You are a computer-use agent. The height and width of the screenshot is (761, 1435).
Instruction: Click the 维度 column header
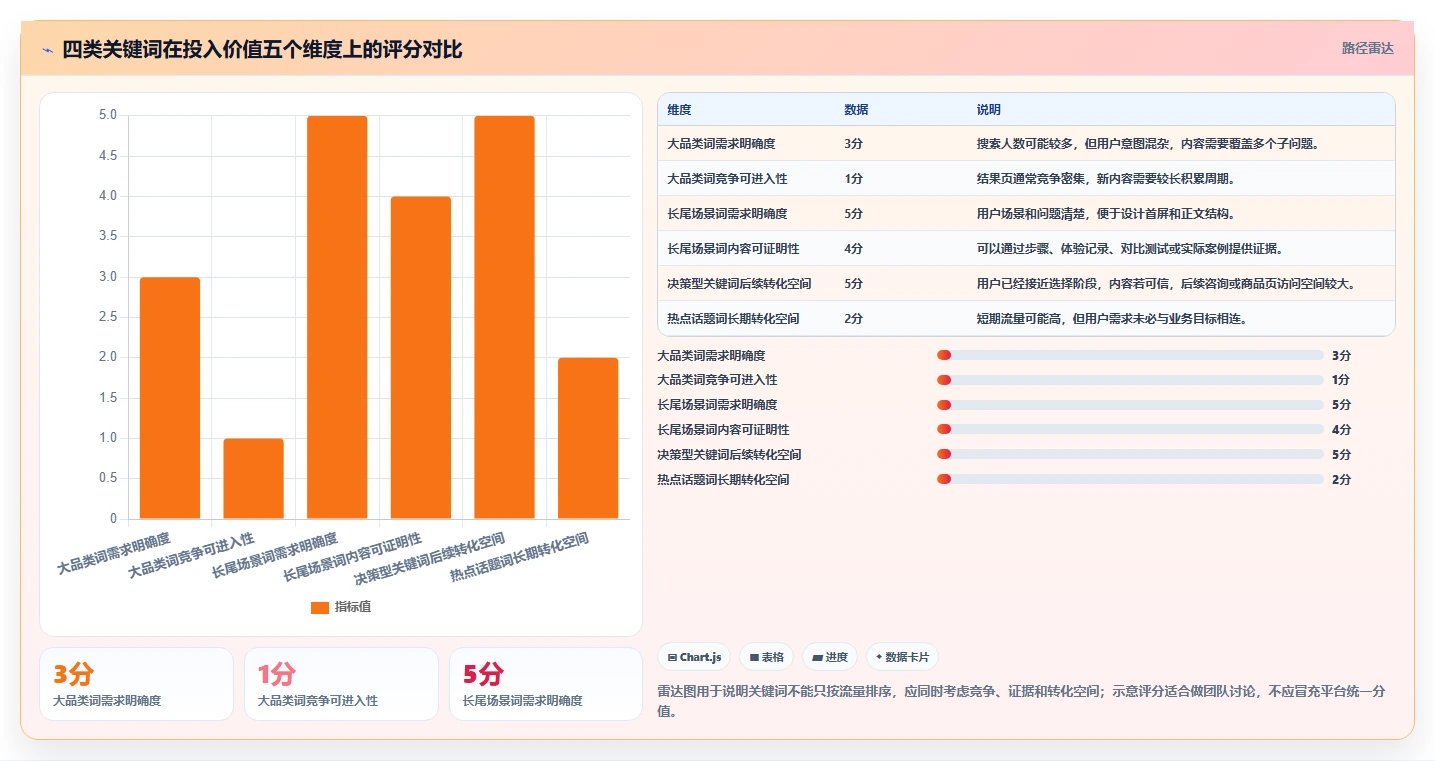pyautogui.click(x=679, y=110)
